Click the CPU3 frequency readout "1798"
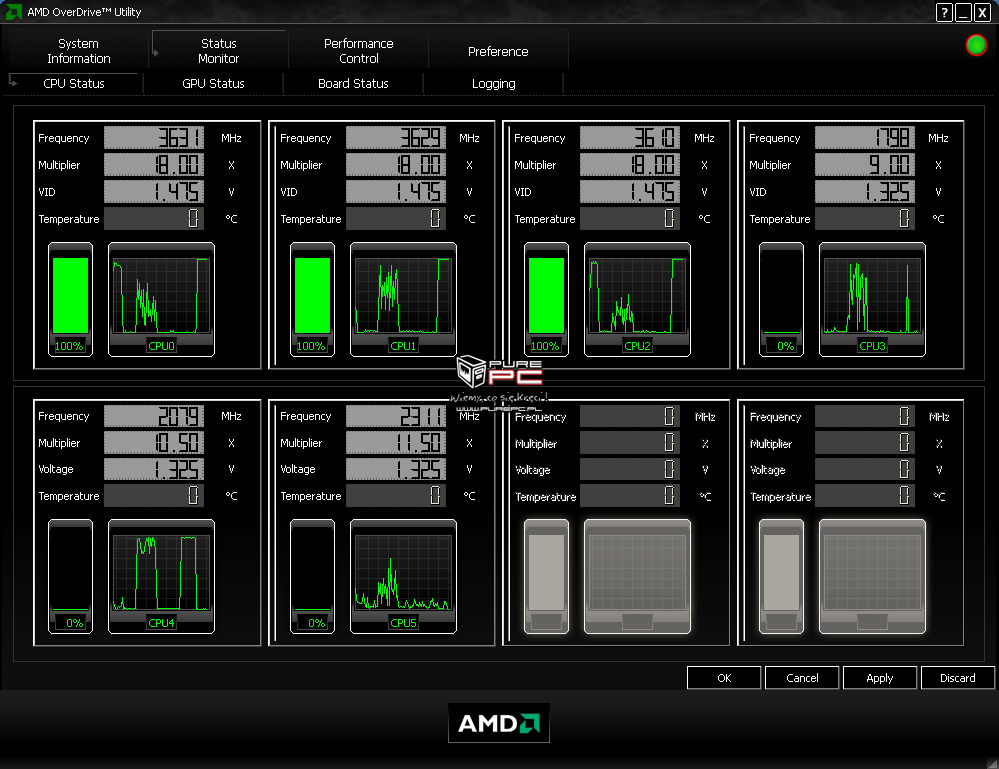Screen dimensions: 999x769 pos(865,138)
